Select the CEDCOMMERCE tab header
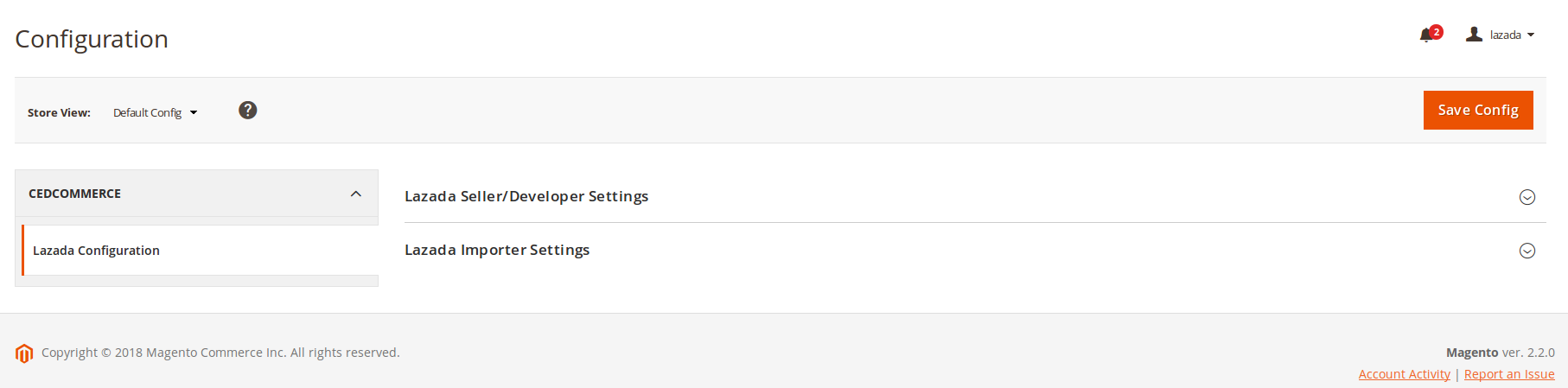The height and width of the screenshot is (388, 1568). [x=197, y=194]
